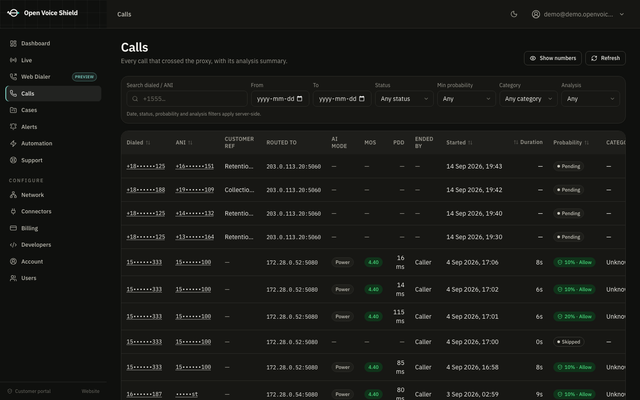This screenshot has height=400, width=640.
Task: Click the Support lifebuoy icon
Action: (x=13, y=160)
